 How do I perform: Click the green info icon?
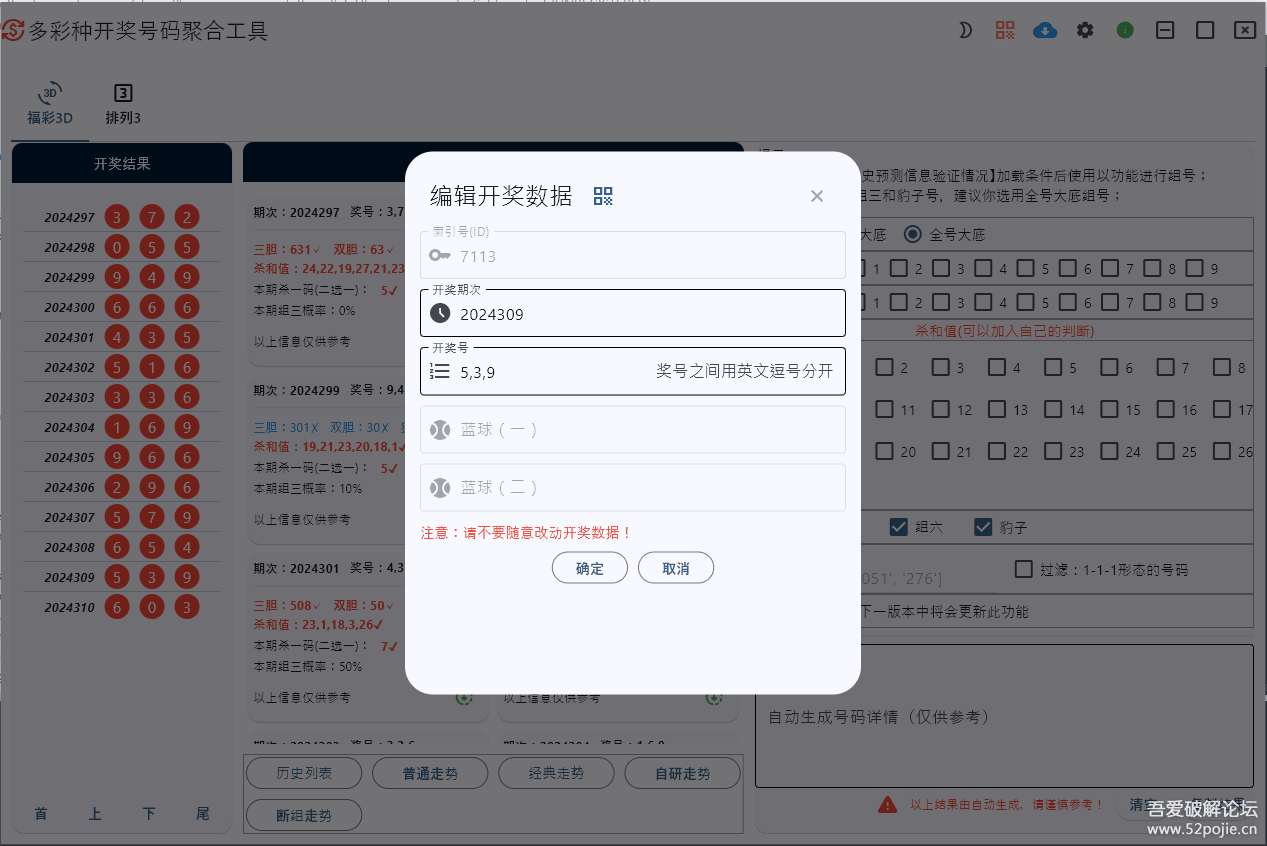1124,30
